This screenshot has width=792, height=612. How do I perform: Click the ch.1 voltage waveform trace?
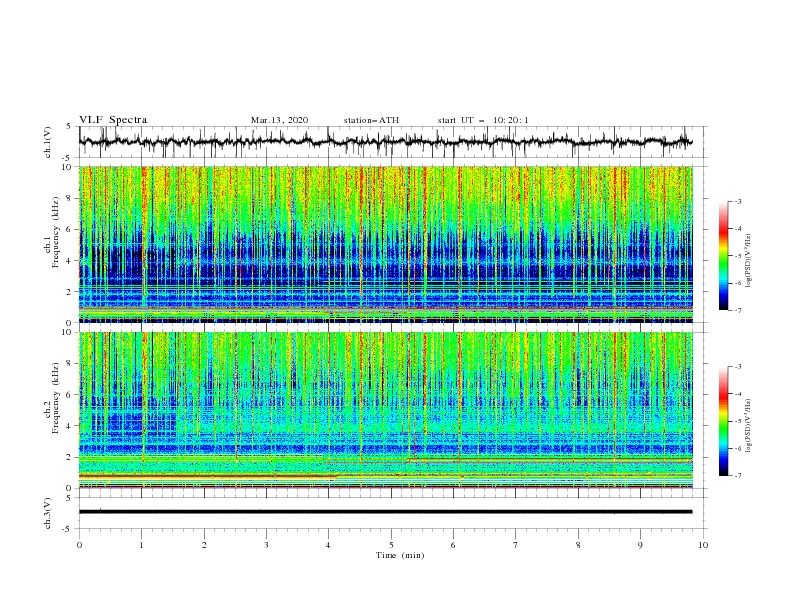pos(385,142)
